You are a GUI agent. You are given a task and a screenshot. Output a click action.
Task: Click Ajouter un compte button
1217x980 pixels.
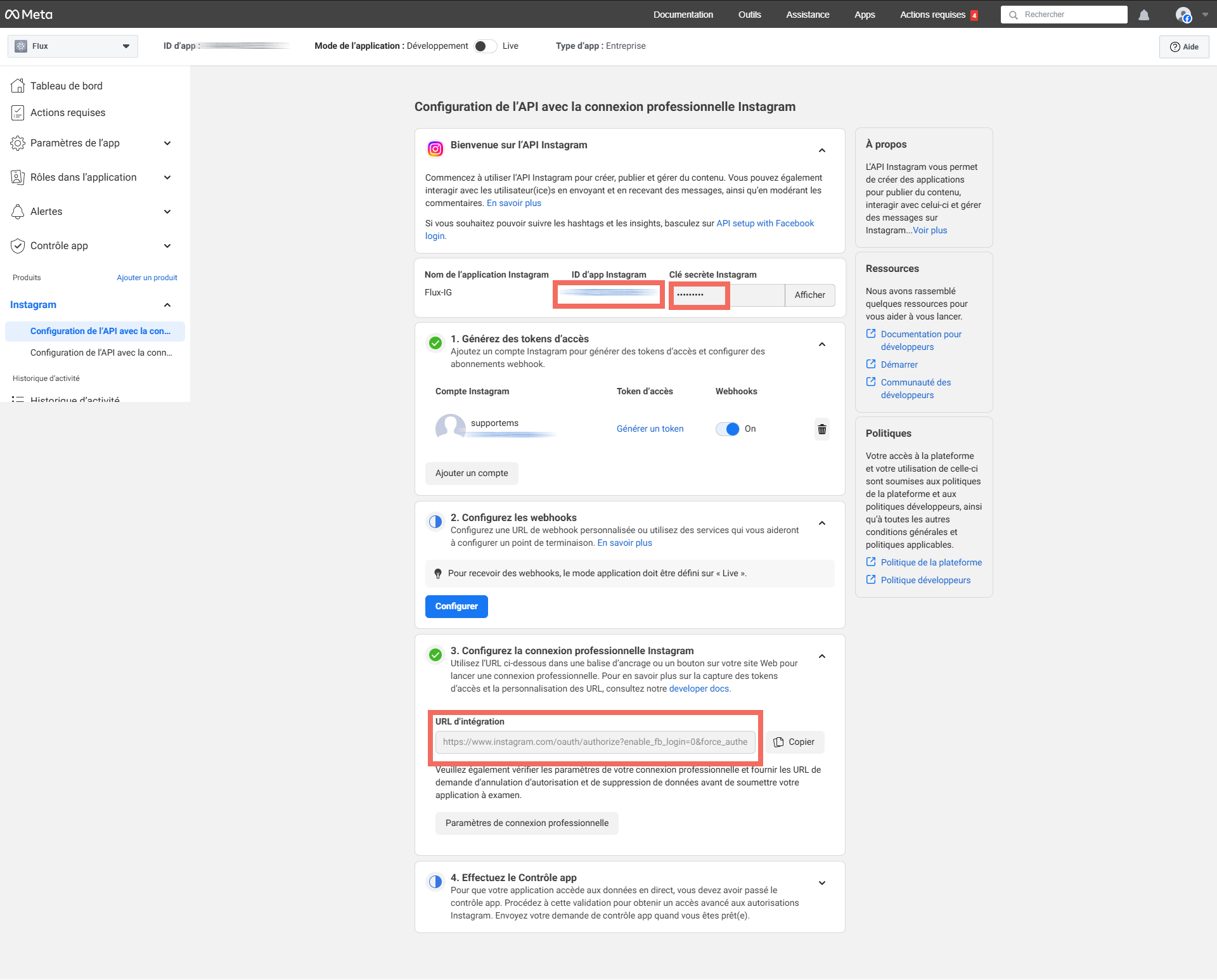point(472,474)
